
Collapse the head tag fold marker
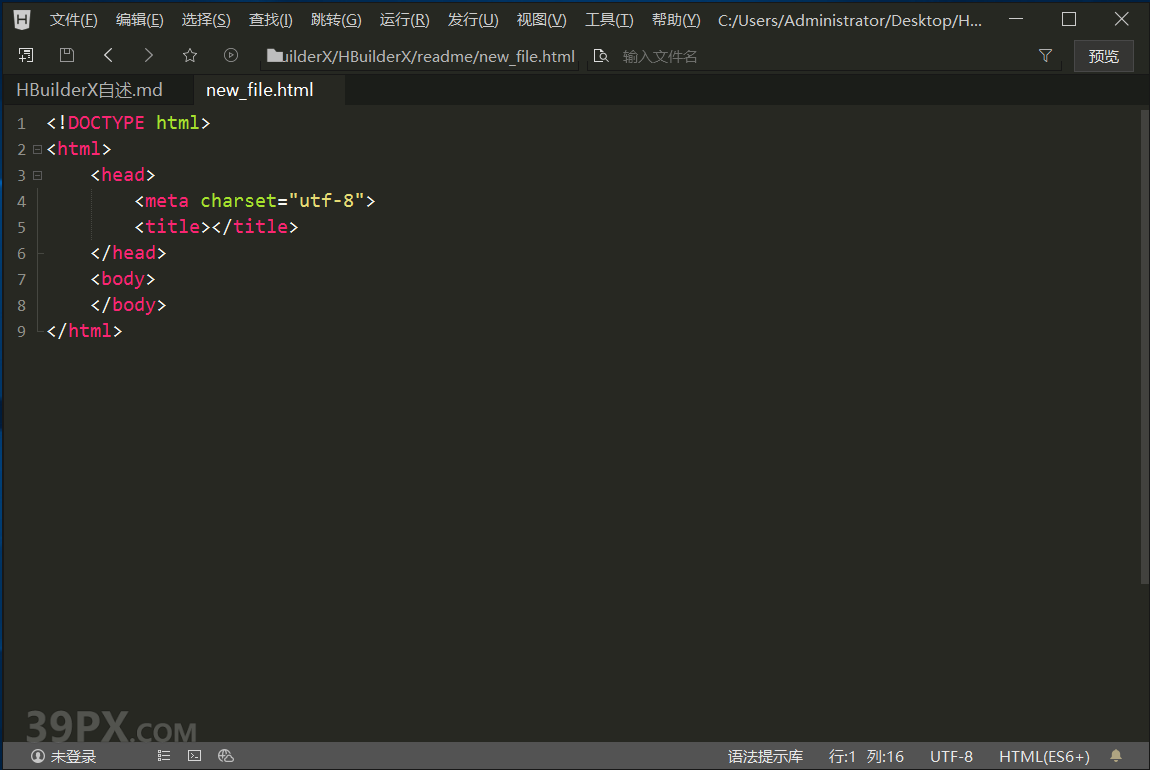[37, 176]
